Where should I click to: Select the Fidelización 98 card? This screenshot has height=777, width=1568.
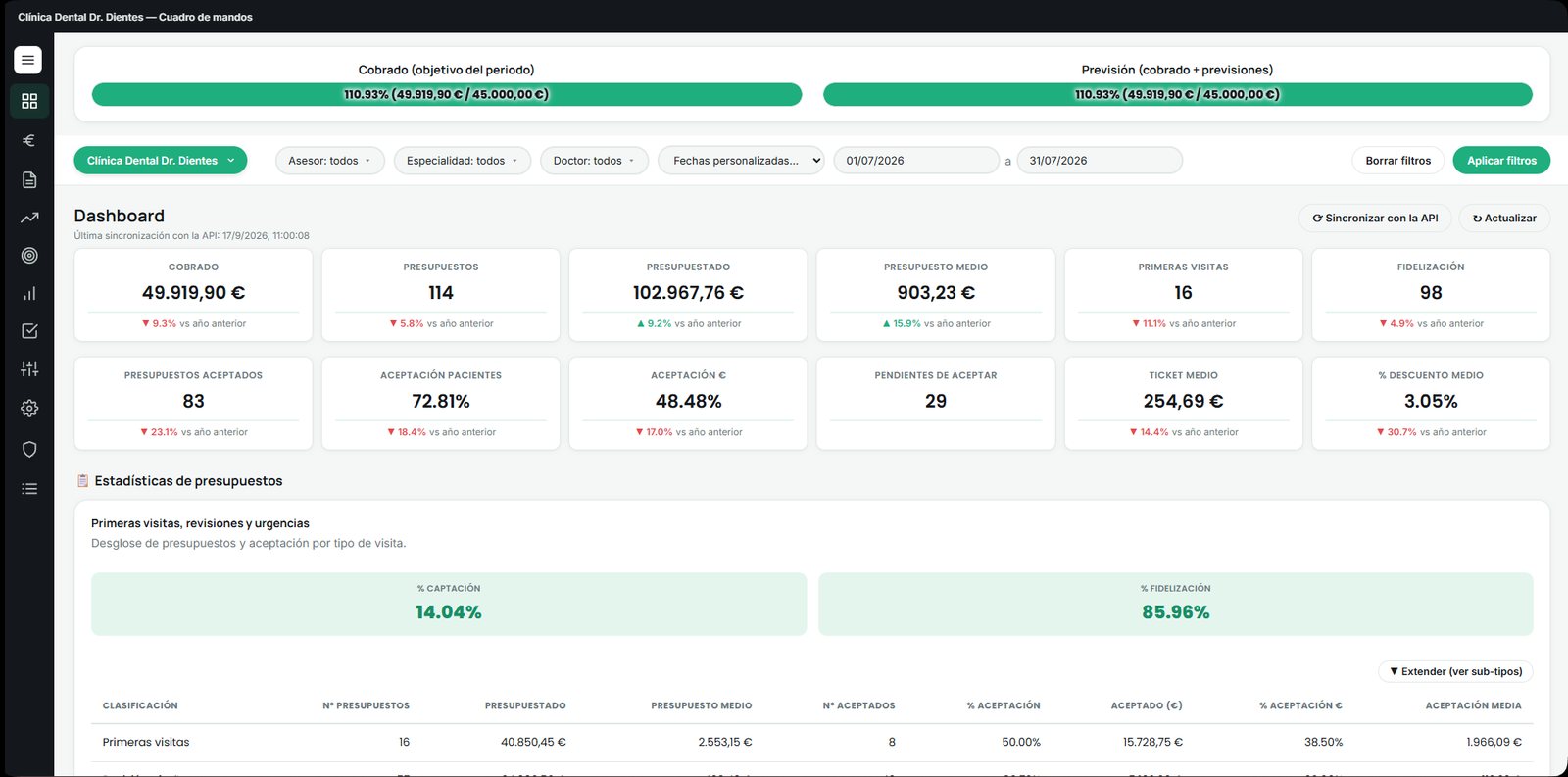tap(1431, 295)
